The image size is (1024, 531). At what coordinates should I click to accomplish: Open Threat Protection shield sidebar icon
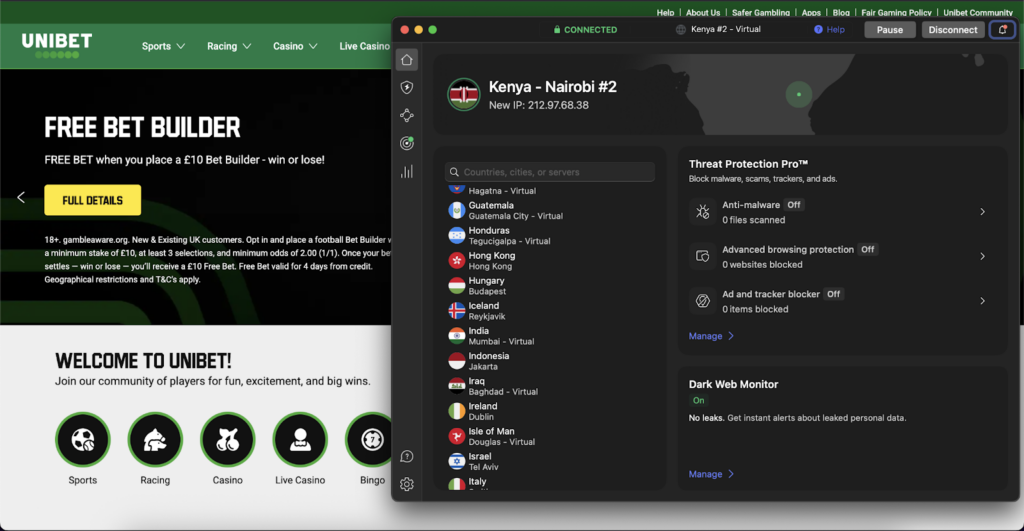tap(407, 88)
